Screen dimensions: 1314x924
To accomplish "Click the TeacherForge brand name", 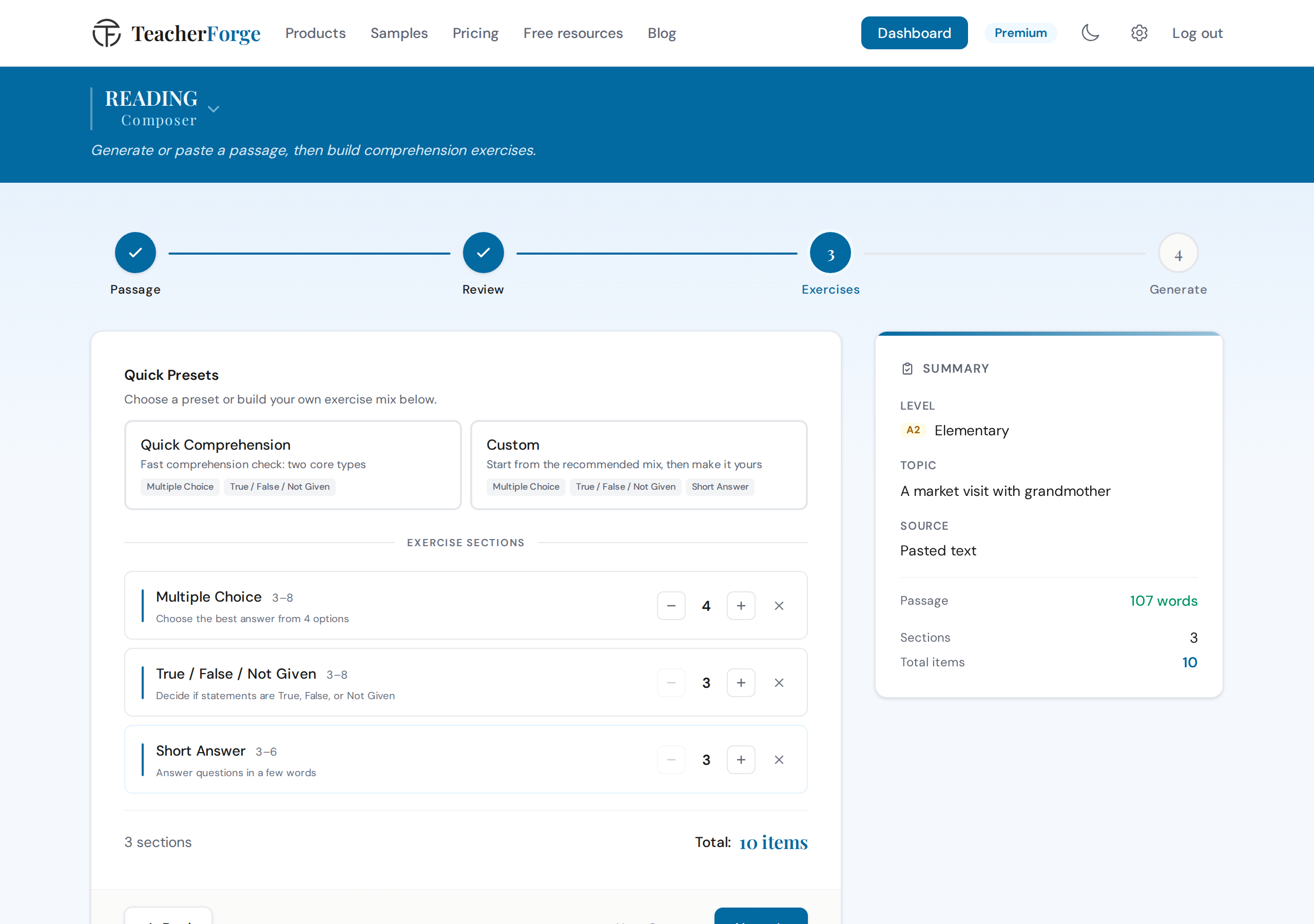I will tap(196, 33).
